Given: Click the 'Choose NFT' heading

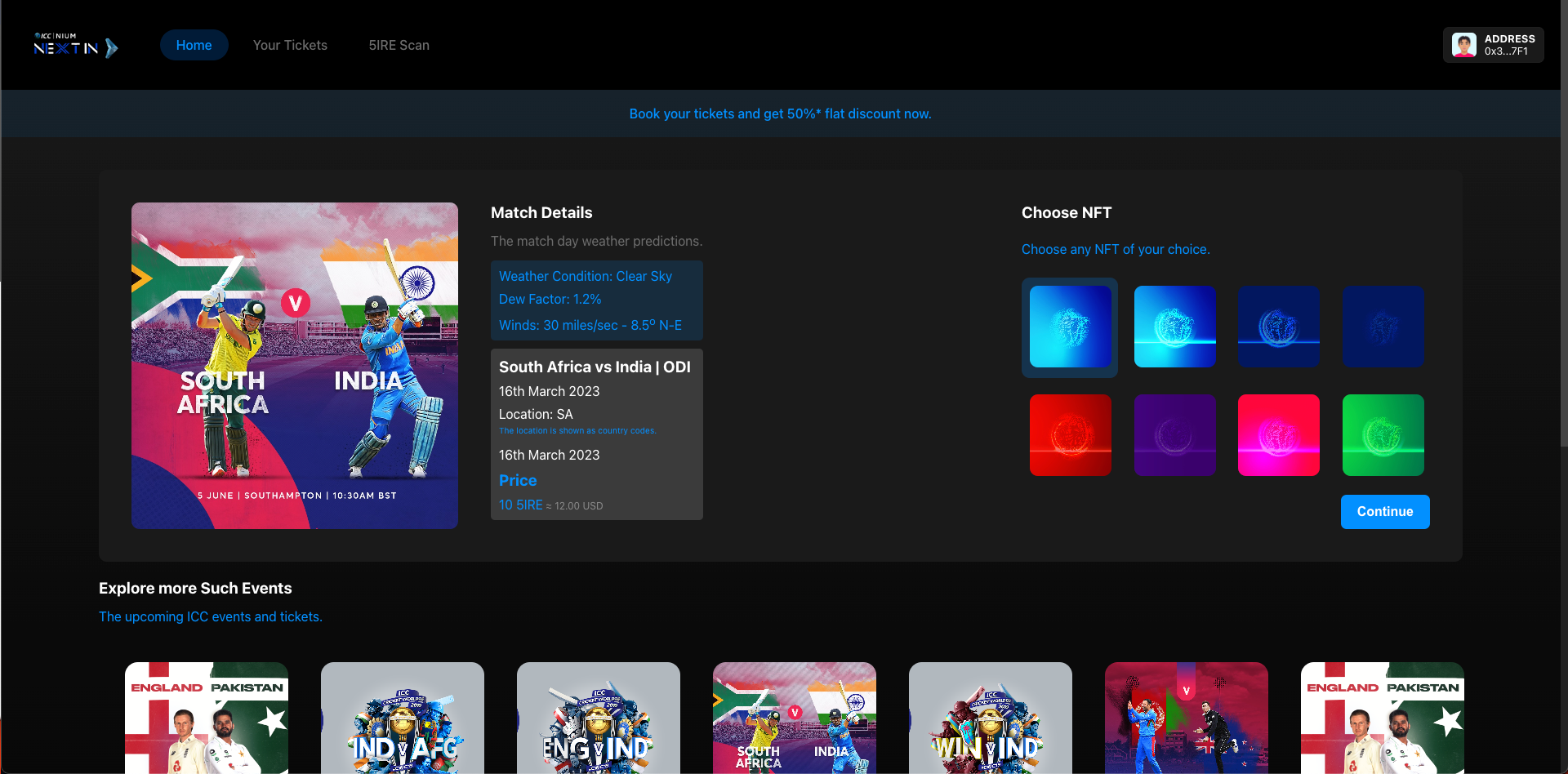Looking at the screenshot, I should pyautogui.click(x=1067, y=213).
